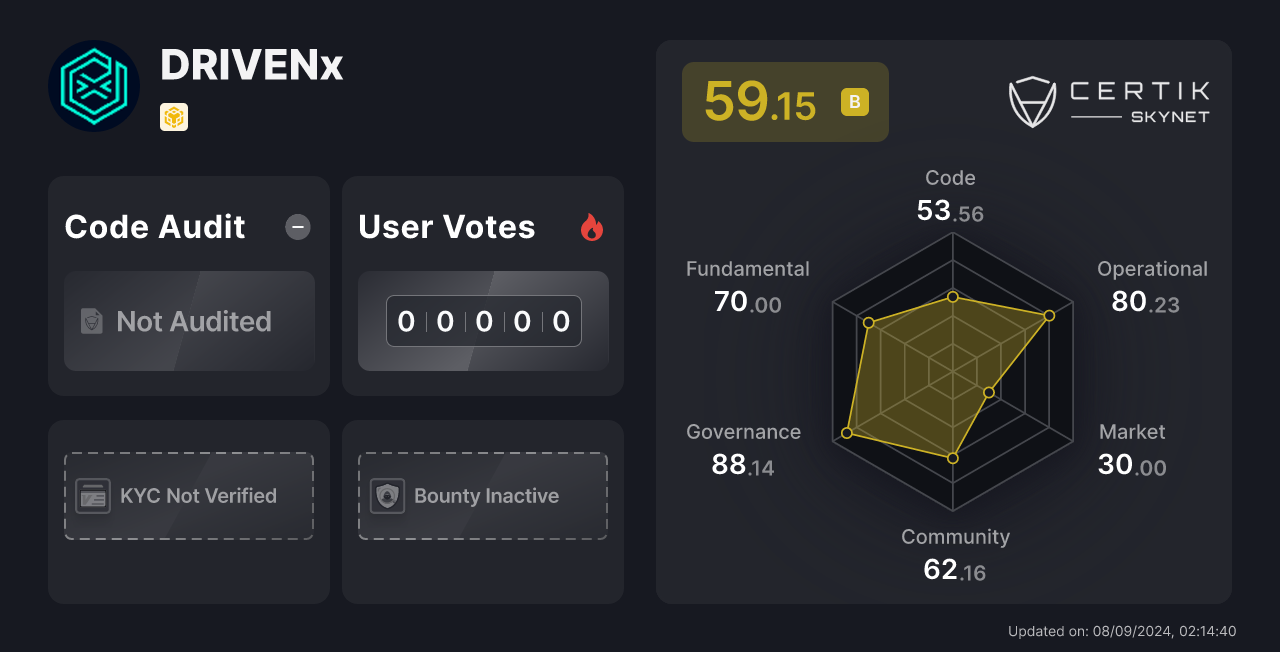The image size is (1280, 652).
Task: Click the Code vertex on the radar chart
Action: click(x=951, y=296)
